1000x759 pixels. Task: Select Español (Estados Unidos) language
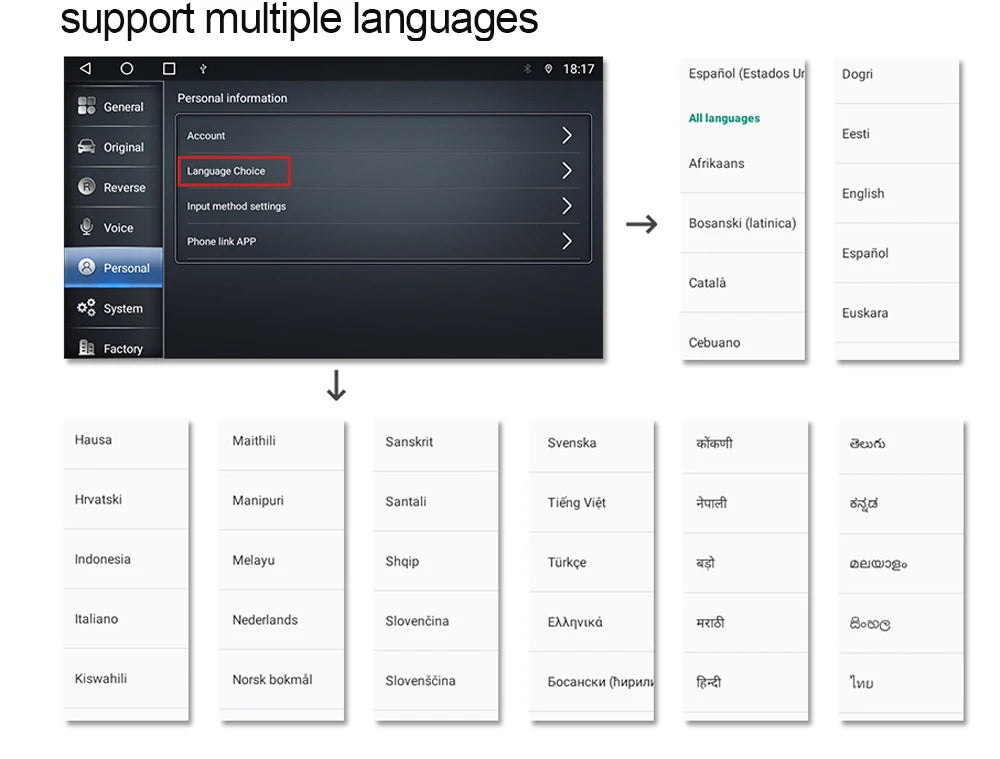pyautogui.click(x=742, y=73)
